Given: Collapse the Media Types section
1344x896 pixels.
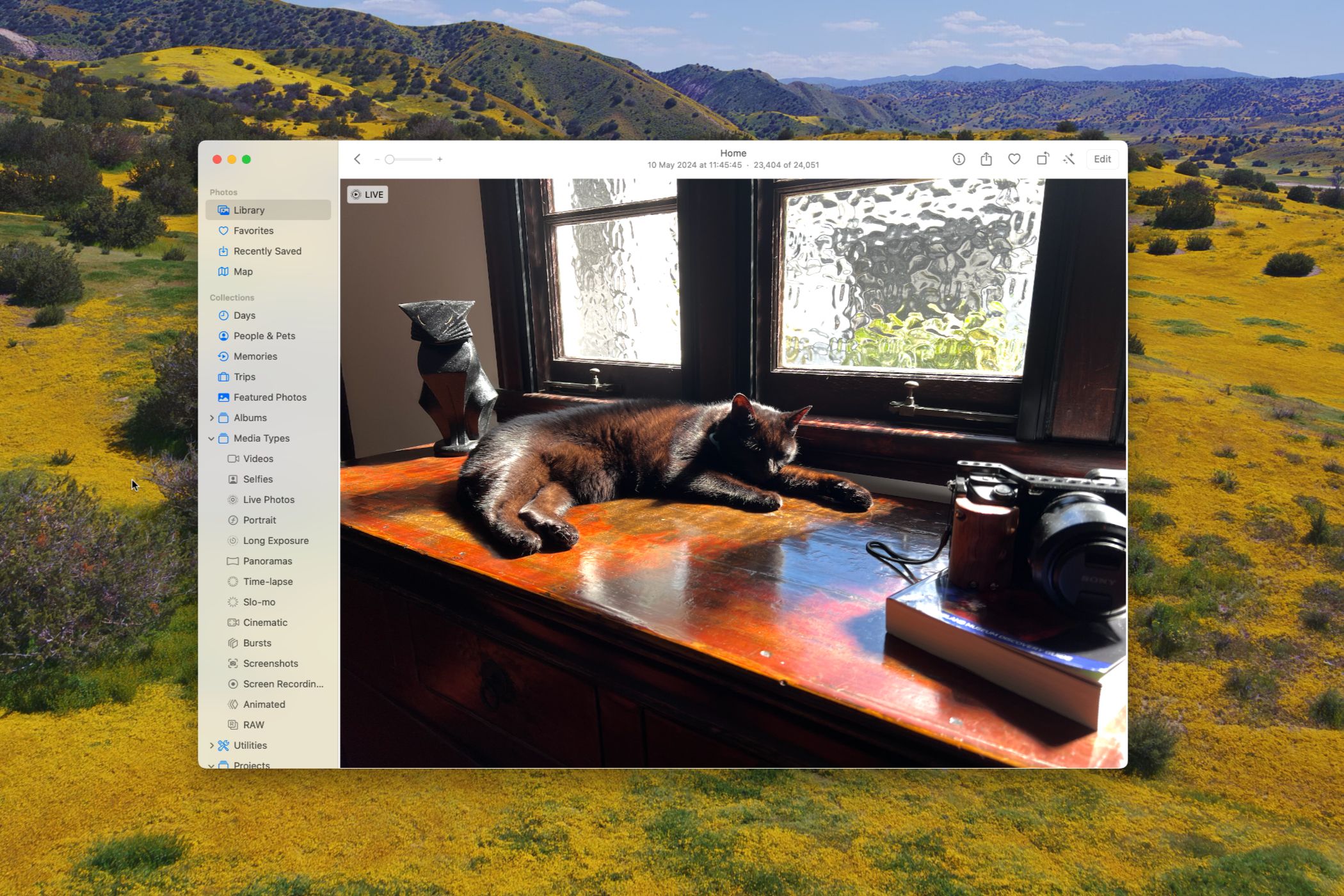Looking at the screenshot, I should (x=212, y=438).
